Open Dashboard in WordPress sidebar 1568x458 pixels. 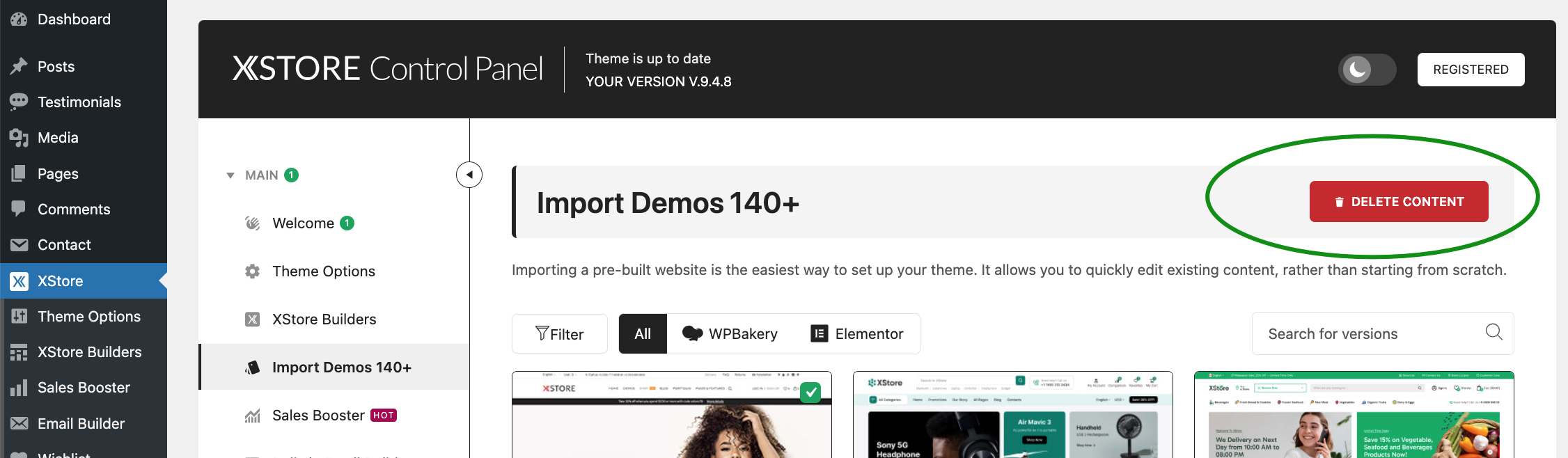click(x=84, y=19)
